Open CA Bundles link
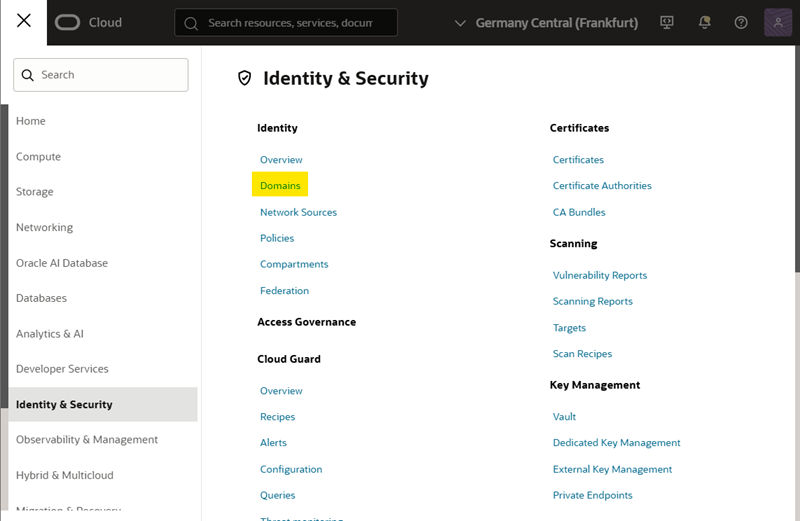 (579, 212)
